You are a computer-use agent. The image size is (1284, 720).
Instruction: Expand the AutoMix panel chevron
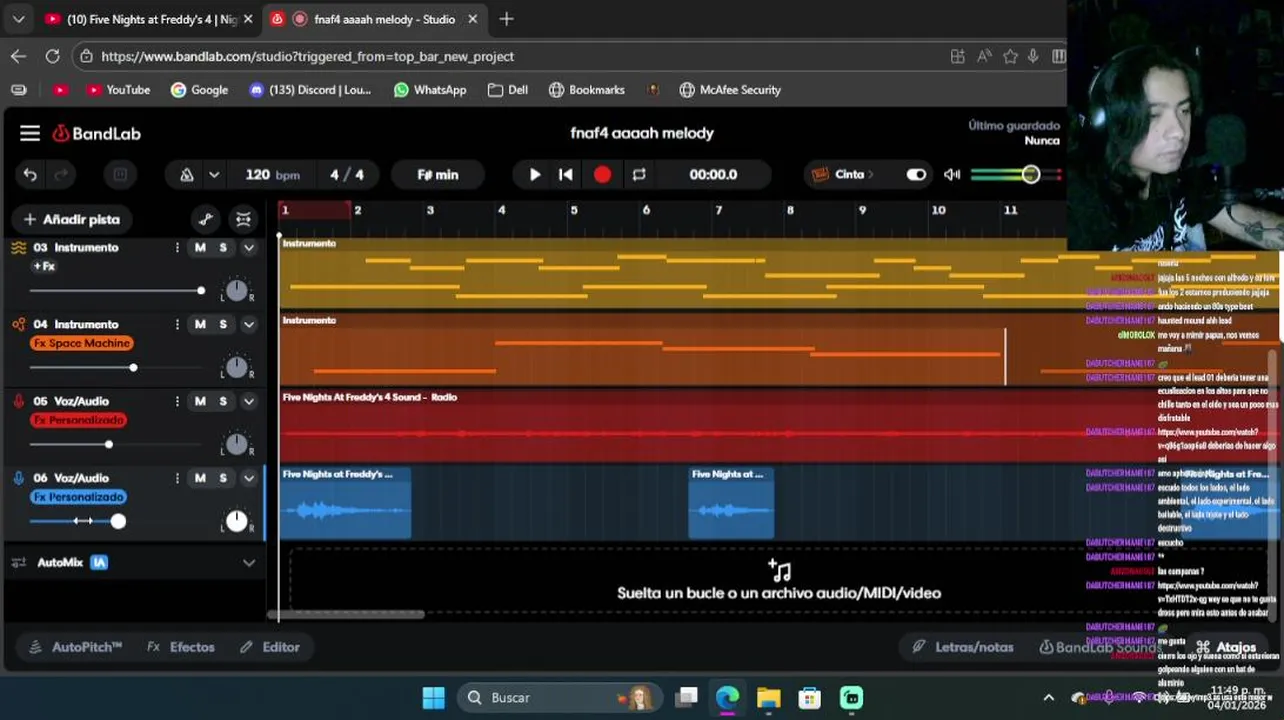point(249,562)
